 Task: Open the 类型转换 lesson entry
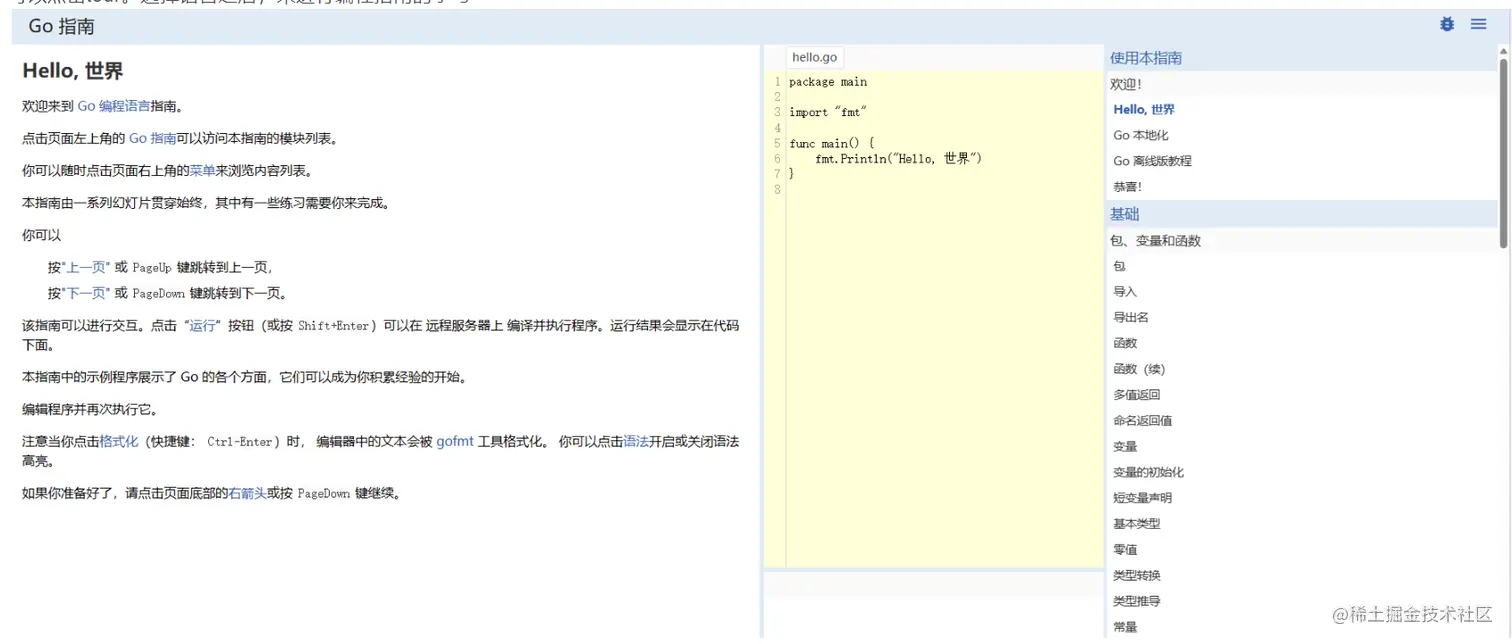pos(1137,576)
